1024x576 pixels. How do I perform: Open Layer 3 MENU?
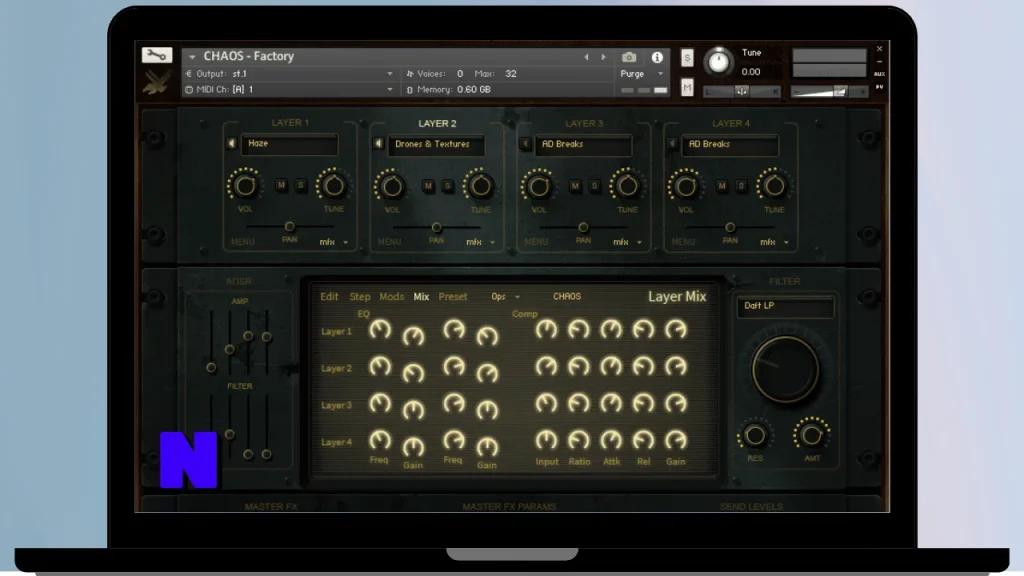536,242
